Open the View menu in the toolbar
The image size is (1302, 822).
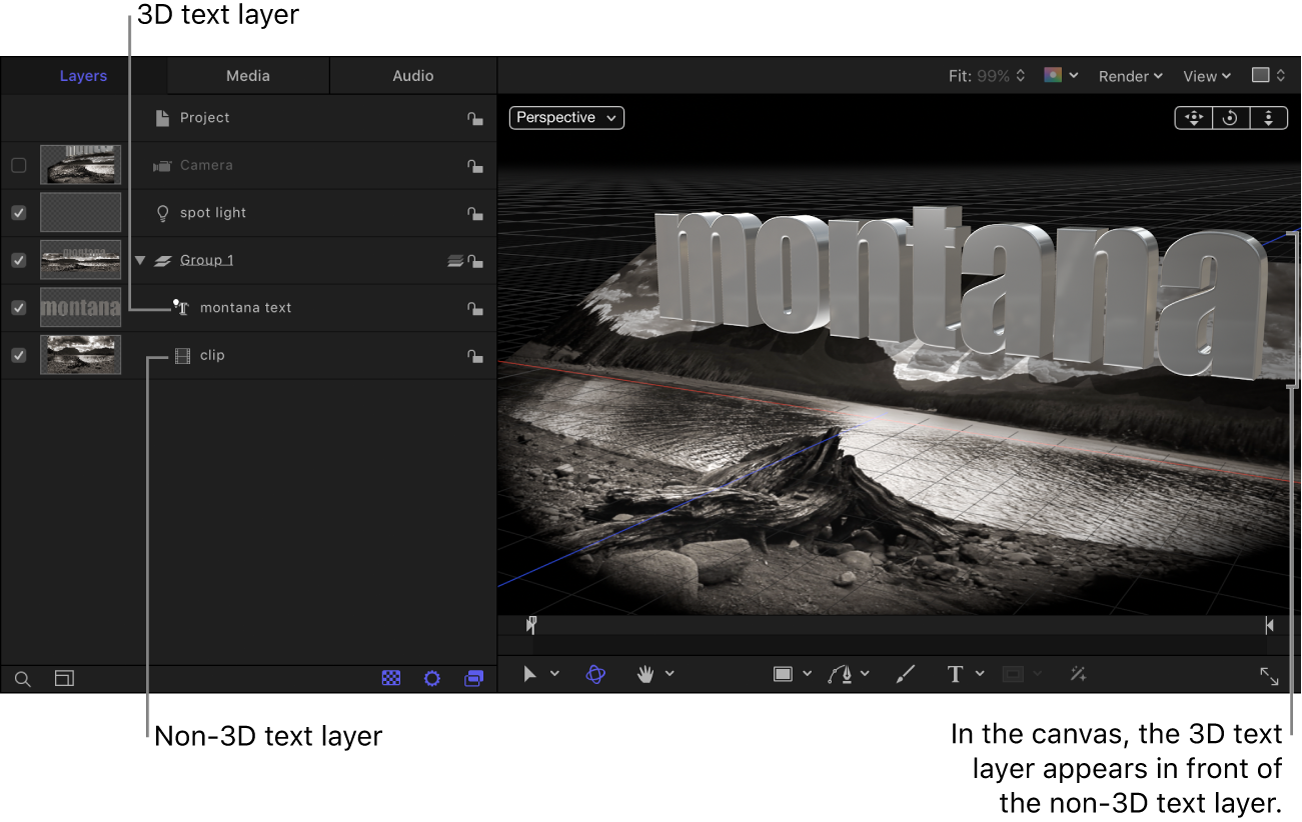click(1206, 75)
